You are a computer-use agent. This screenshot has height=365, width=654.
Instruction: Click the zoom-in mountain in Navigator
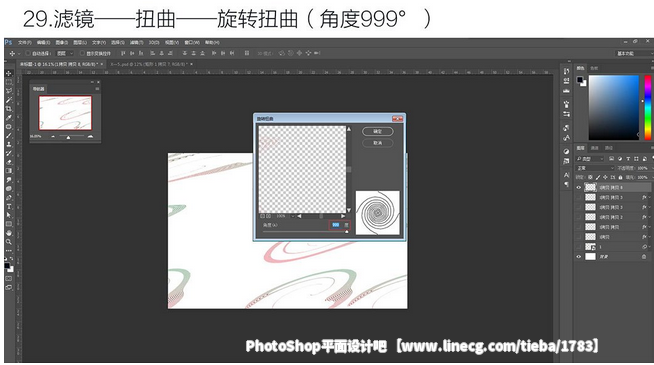pyautogui.click(x=90, y=136)
